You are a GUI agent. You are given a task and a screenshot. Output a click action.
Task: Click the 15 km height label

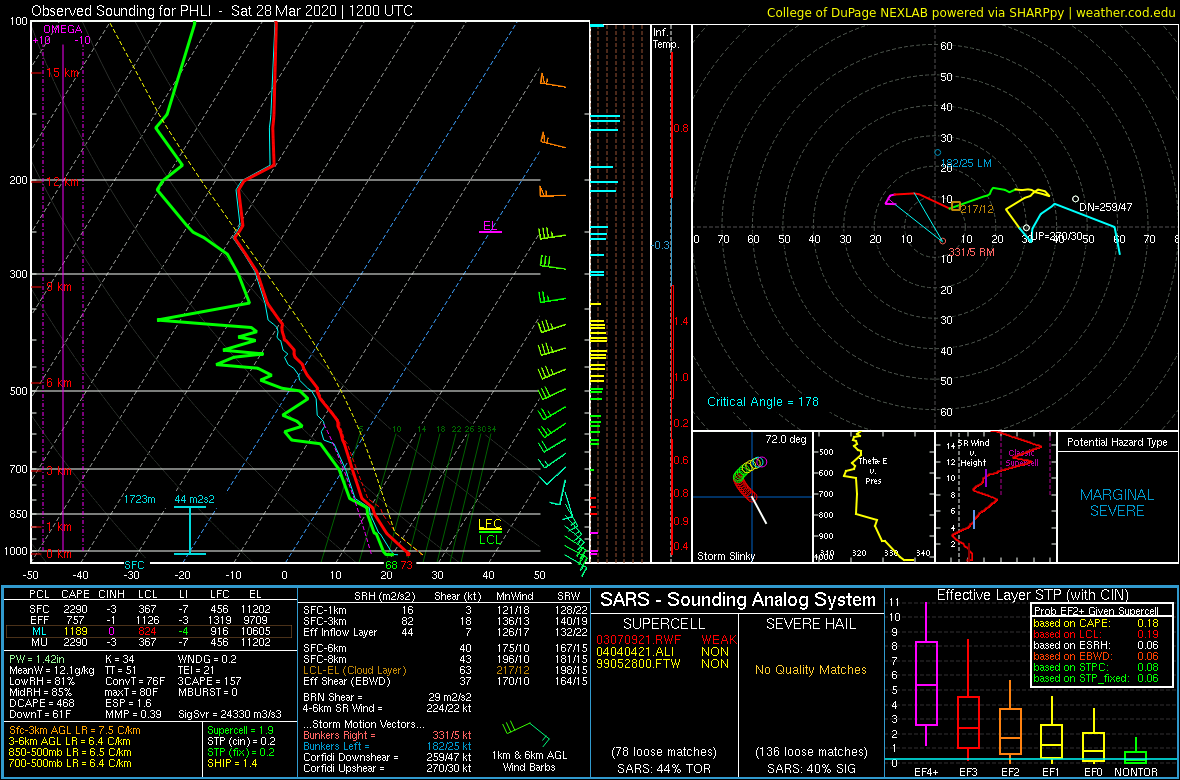coord(62,72)
